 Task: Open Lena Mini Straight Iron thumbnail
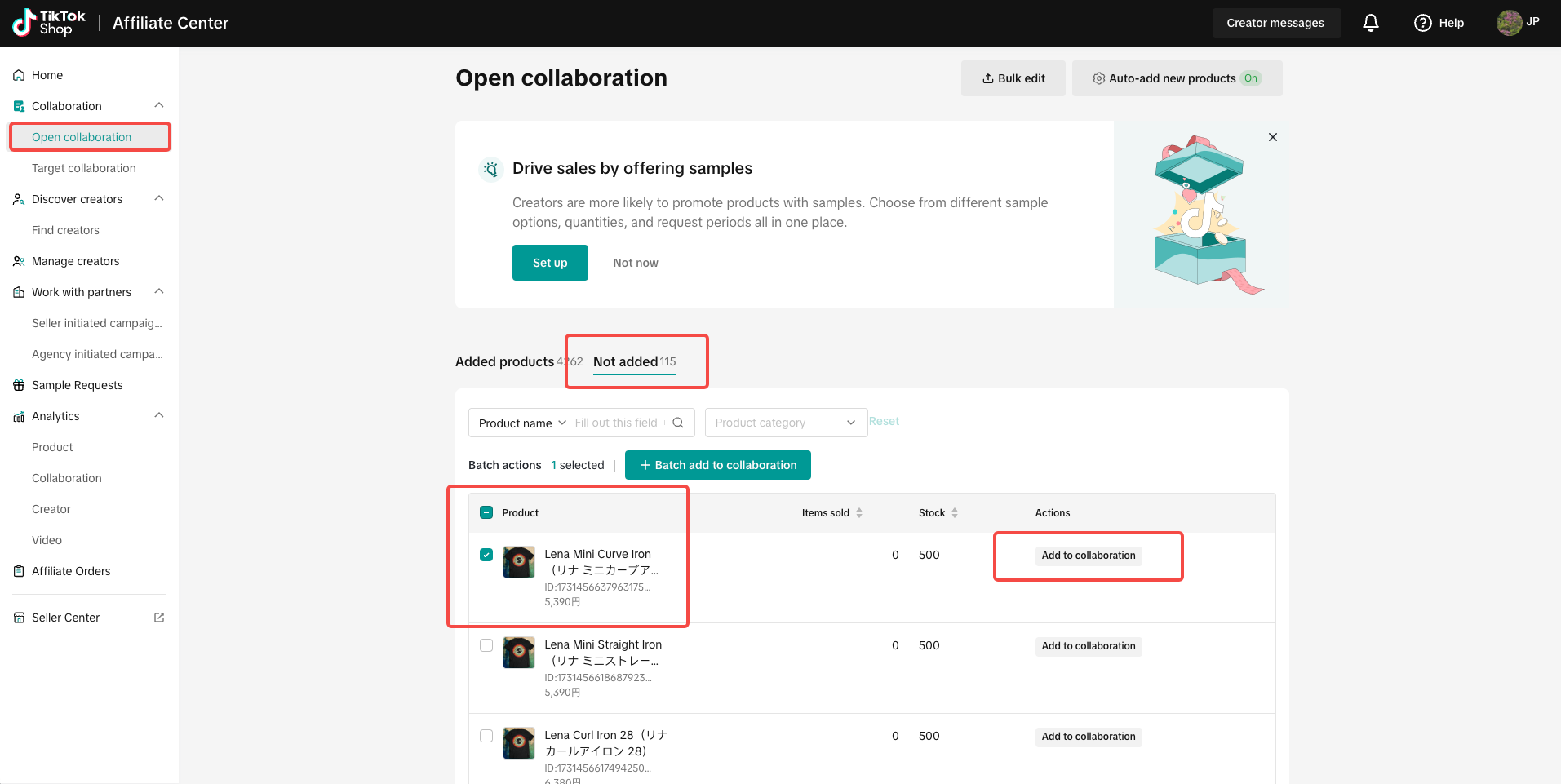click(x=519, y=653)
